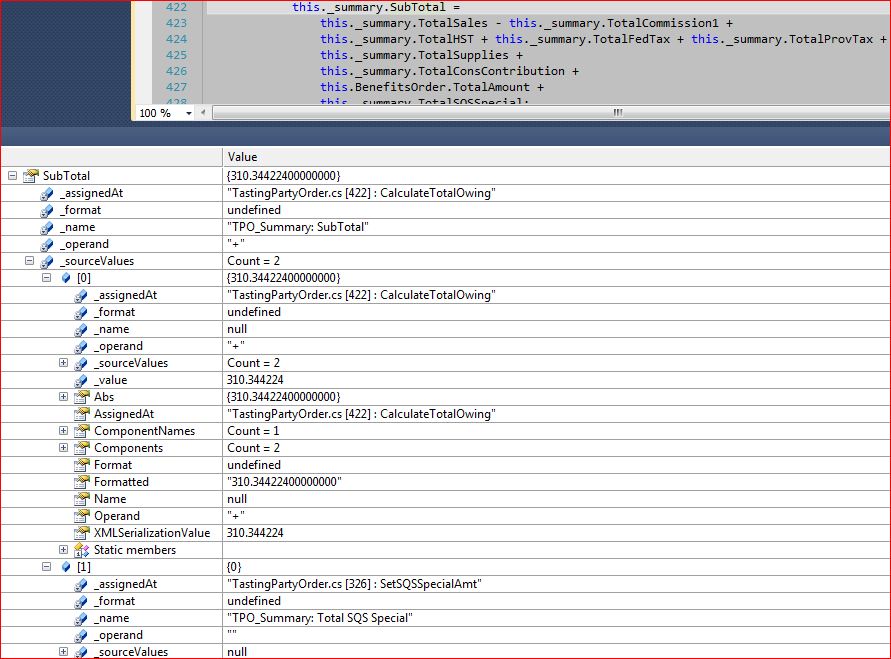
Task: Collapse the SubTotal root node
Action: 12,176
